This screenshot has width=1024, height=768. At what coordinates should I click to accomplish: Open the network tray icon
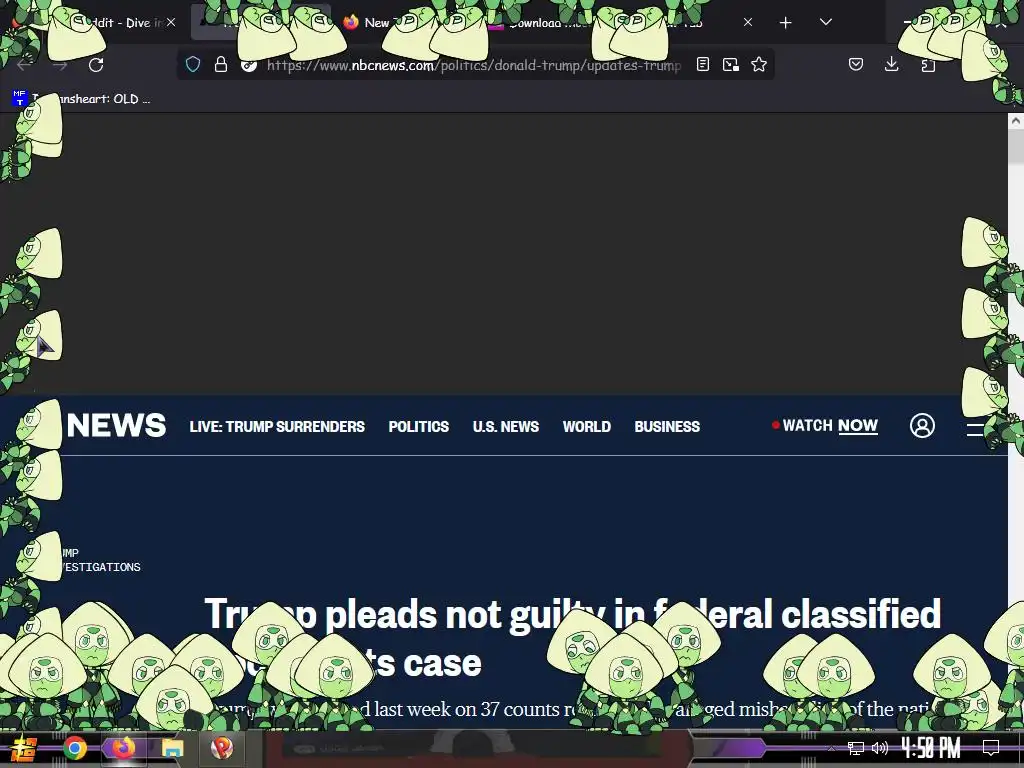(856, 748)
